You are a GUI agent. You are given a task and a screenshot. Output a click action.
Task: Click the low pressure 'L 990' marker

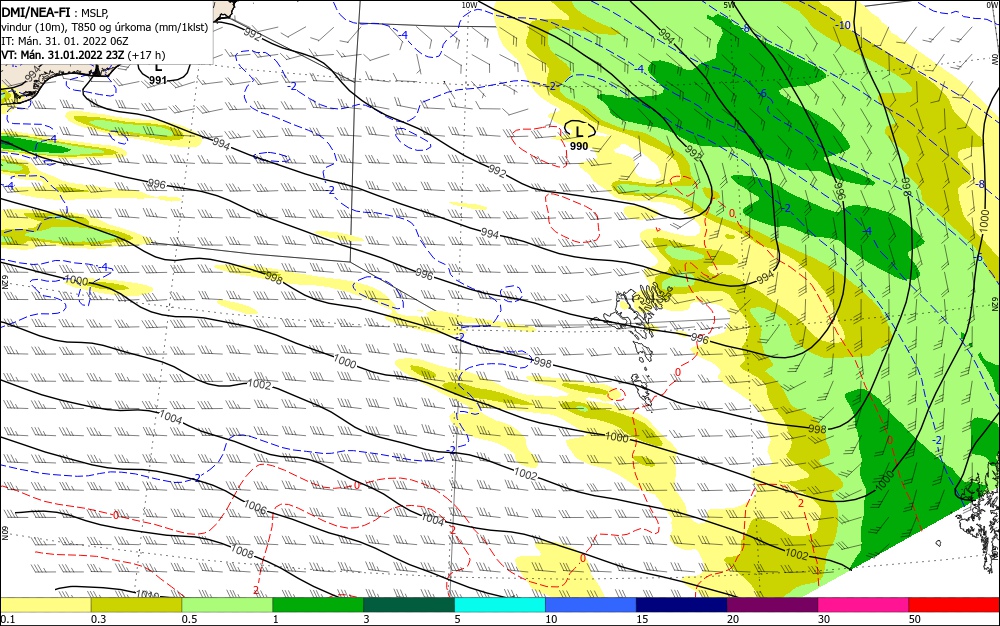pos(579,137)
